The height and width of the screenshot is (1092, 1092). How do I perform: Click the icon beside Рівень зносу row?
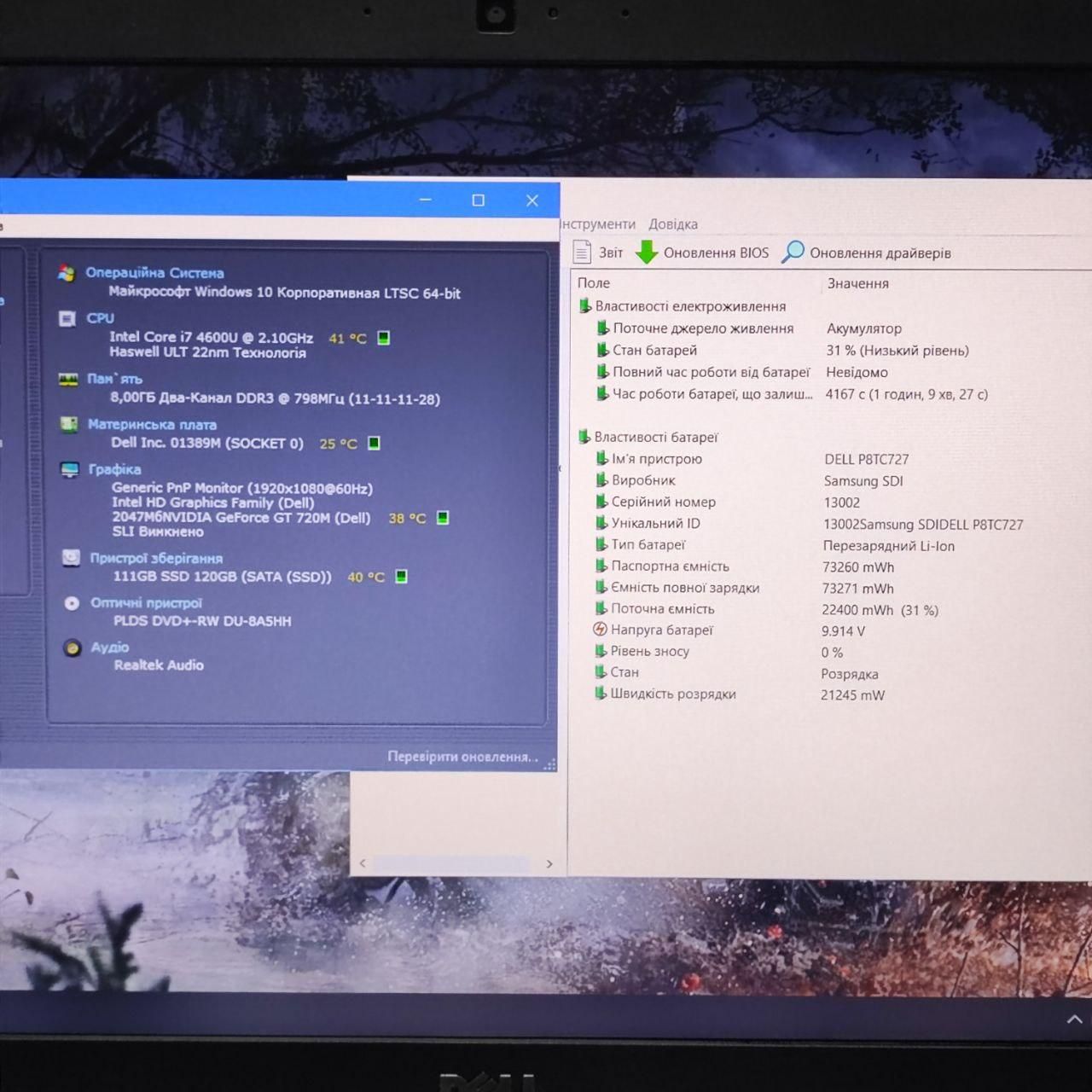(x=601, y=651)
